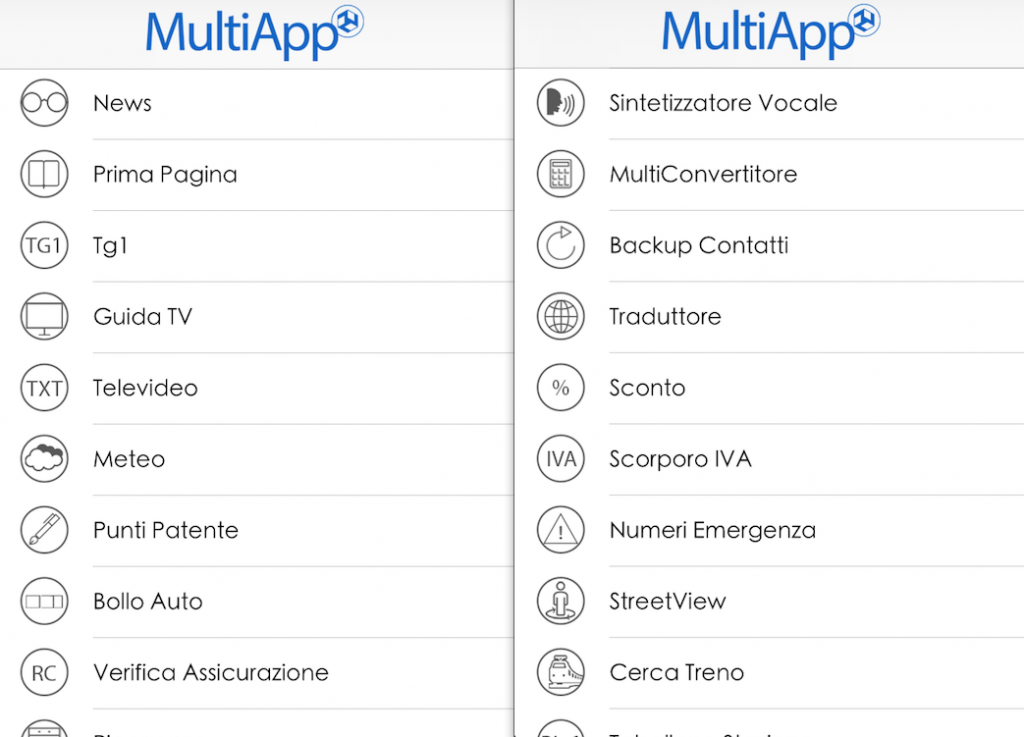Select Scorporo IVA from the list
1024x737 pixels.
point(680,459)
